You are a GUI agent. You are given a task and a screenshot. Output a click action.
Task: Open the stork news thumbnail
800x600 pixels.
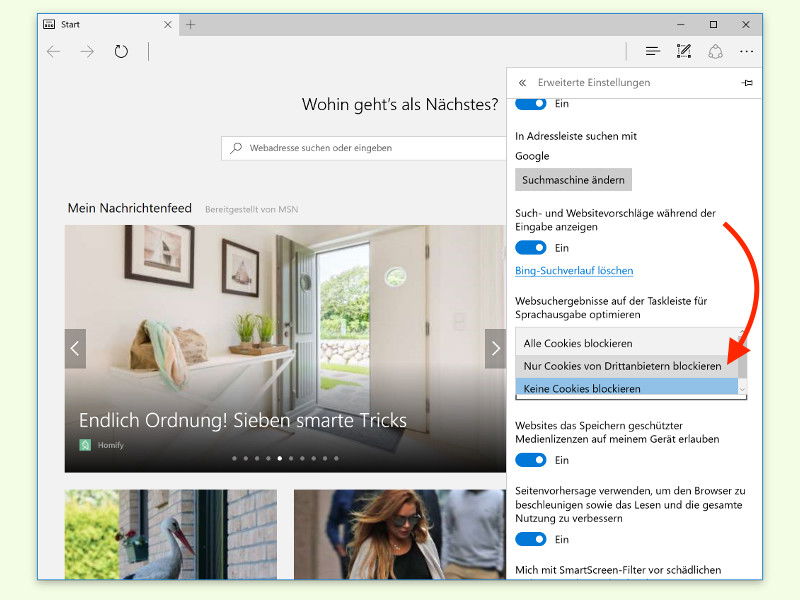(171, 534)
